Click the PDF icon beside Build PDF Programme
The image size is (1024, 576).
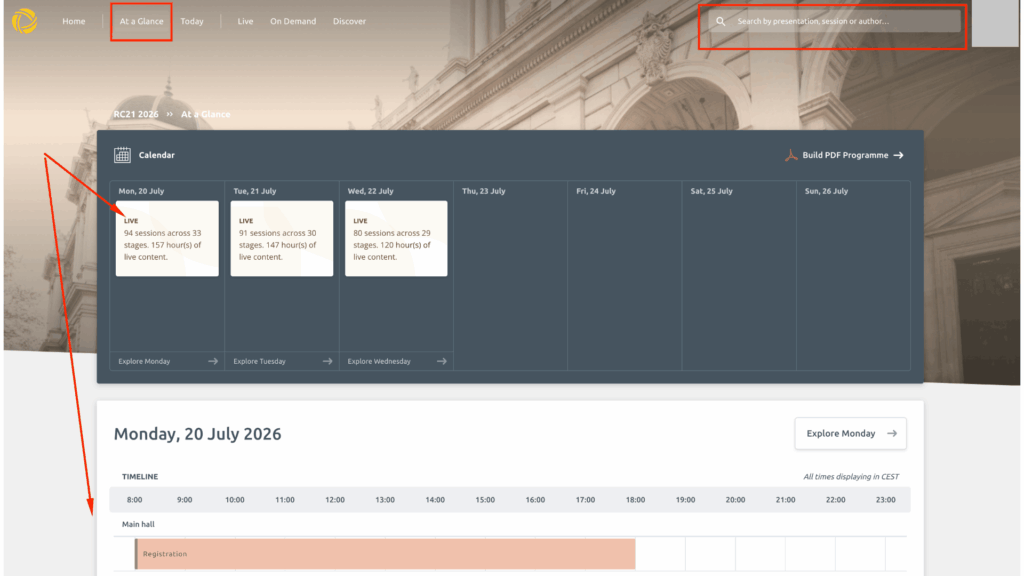pyautogui.click(x=791, y=155)
